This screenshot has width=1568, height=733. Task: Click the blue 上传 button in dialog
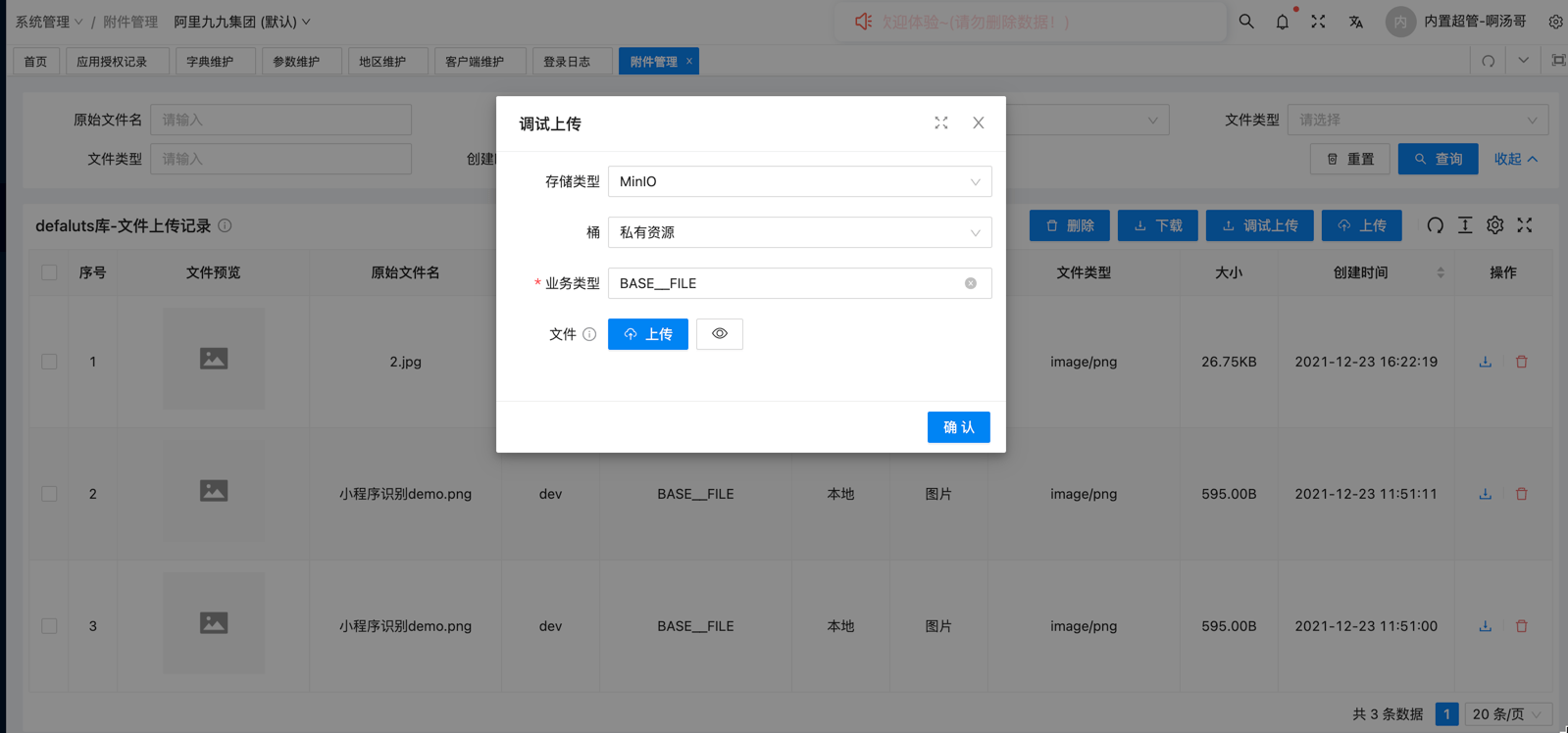point(647,334)
